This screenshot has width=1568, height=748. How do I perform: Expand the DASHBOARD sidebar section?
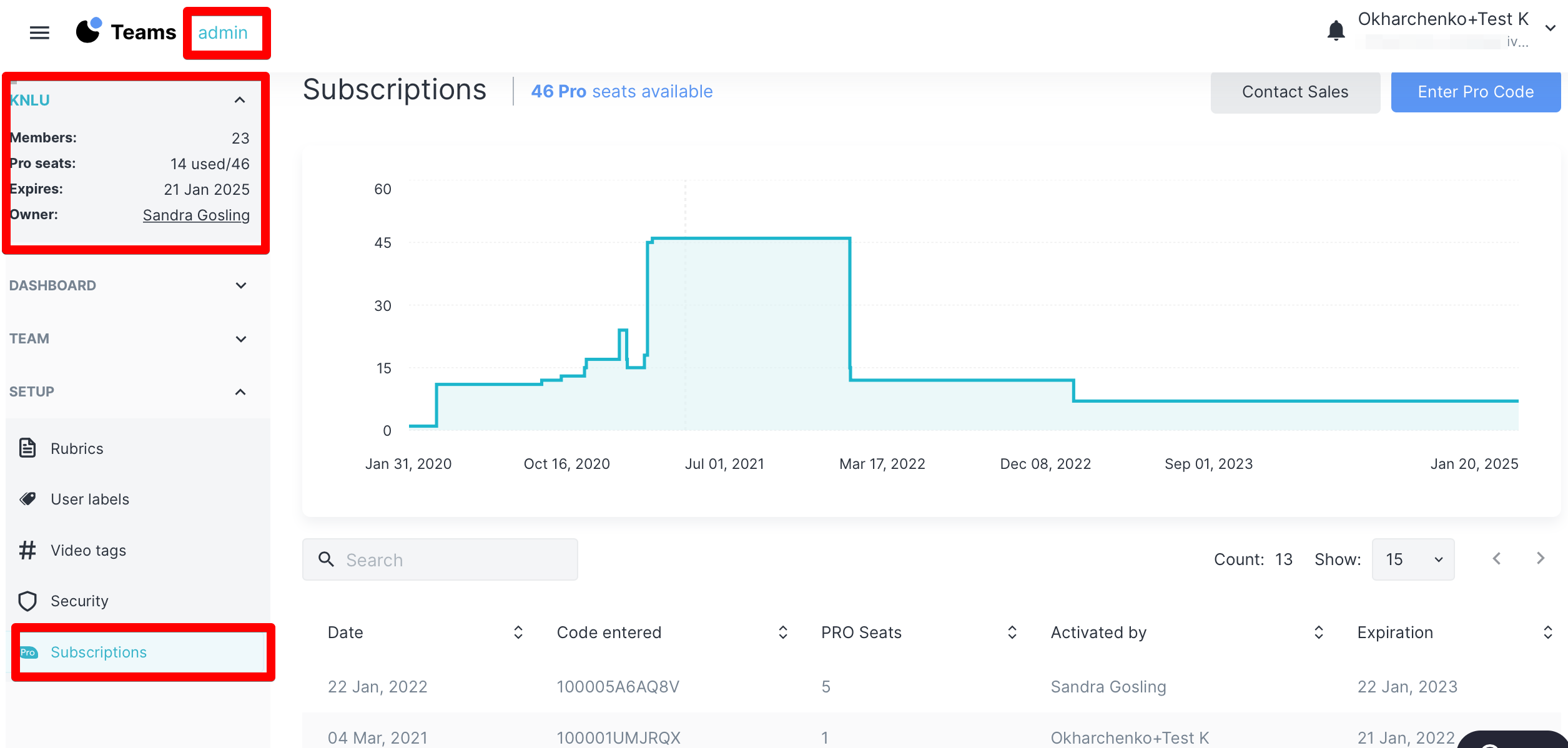[240, 285]
